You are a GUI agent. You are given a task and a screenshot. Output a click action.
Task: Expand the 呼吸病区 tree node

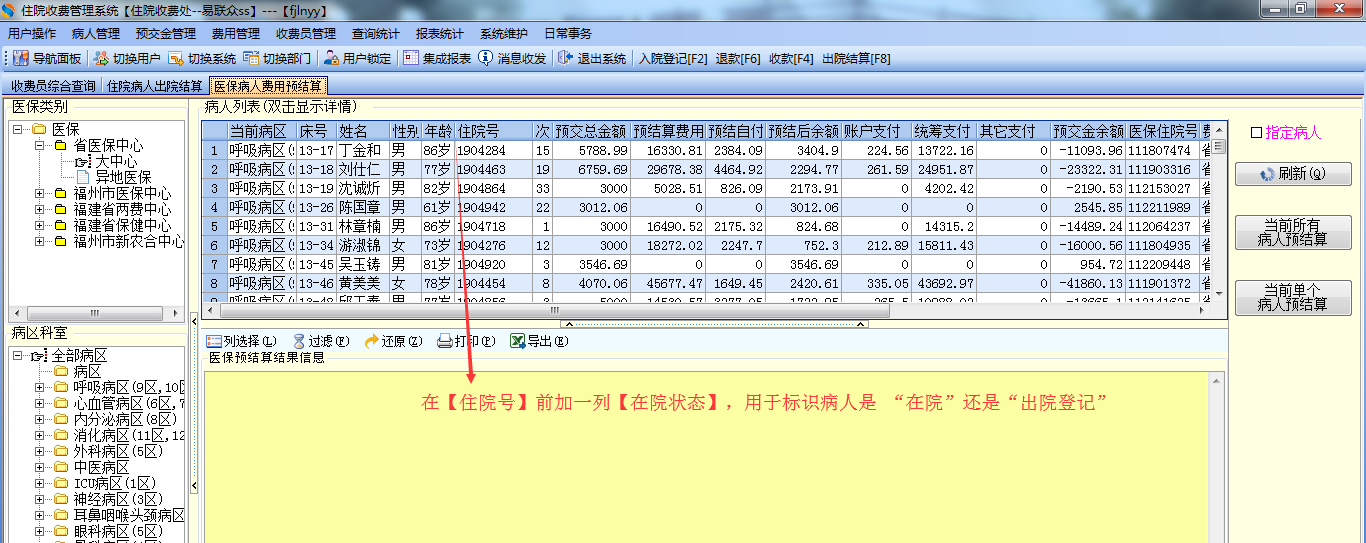click(x=40, y=388)
